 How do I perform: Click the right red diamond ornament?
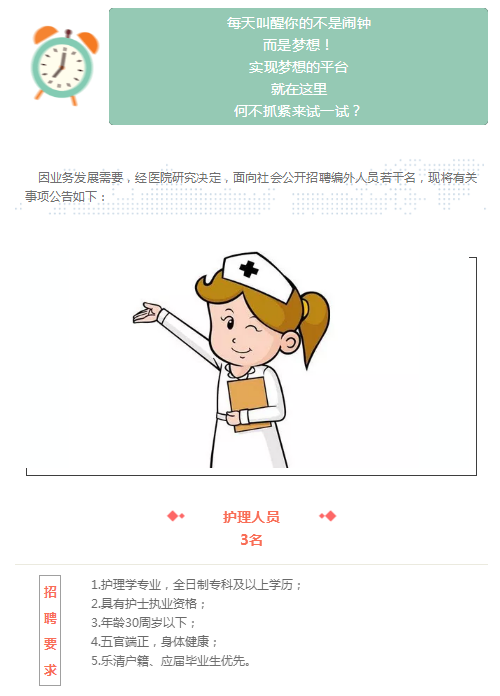point(328,516)
